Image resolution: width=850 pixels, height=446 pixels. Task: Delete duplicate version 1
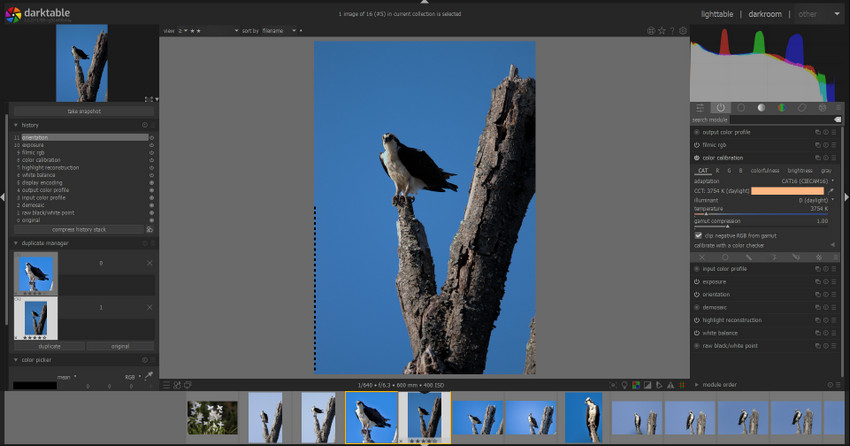click(x=150, y=307)
